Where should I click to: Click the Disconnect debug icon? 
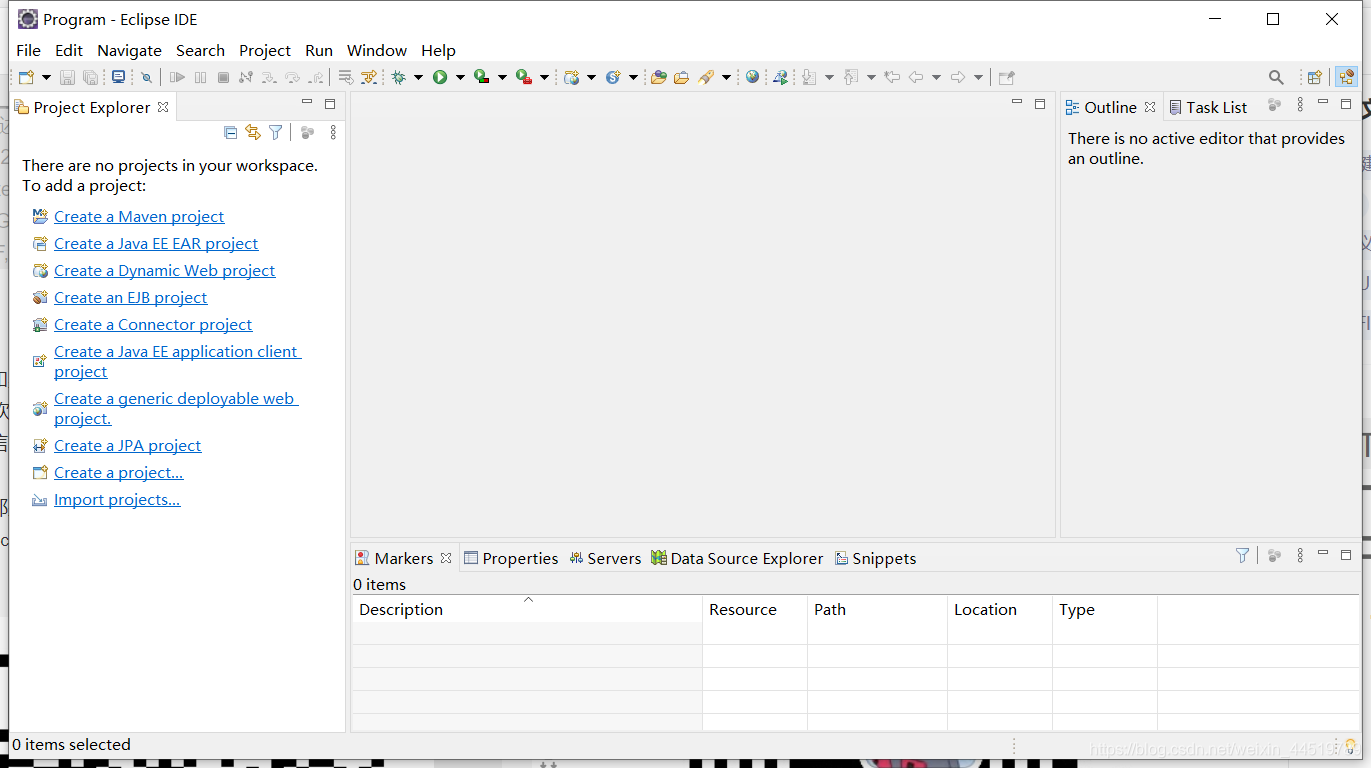(x=246, y=77)
